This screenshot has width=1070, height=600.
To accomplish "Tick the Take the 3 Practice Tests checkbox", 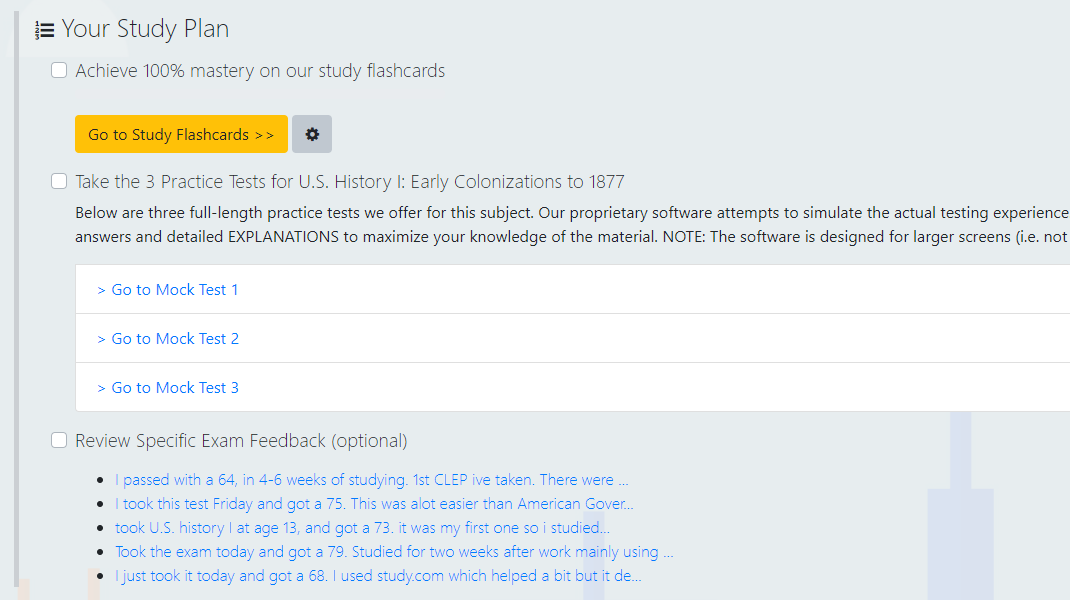I will tap(59, 182).
